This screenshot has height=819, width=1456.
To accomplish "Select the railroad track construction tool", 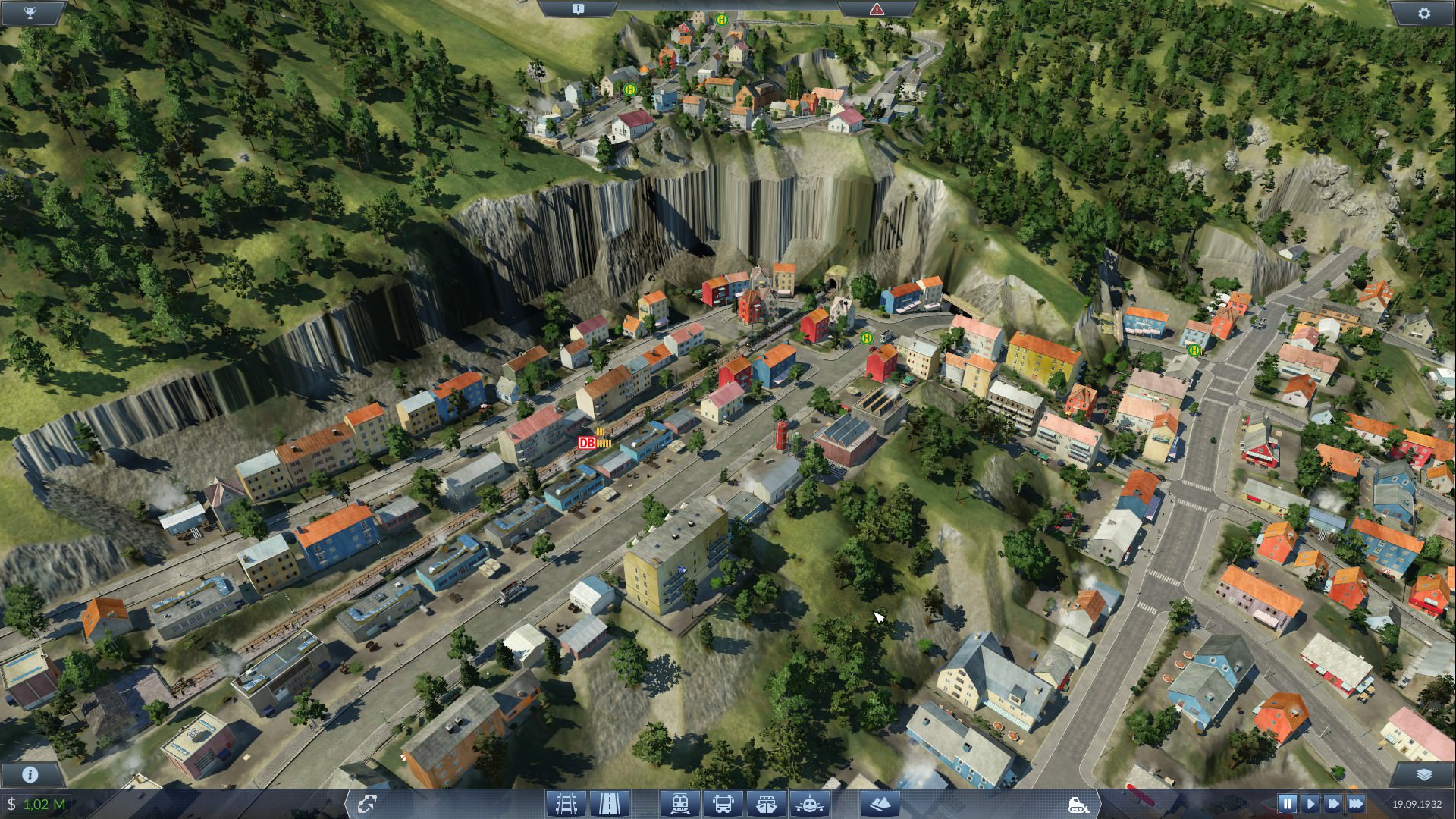I will pyautogui.click(x=567, y=803).
